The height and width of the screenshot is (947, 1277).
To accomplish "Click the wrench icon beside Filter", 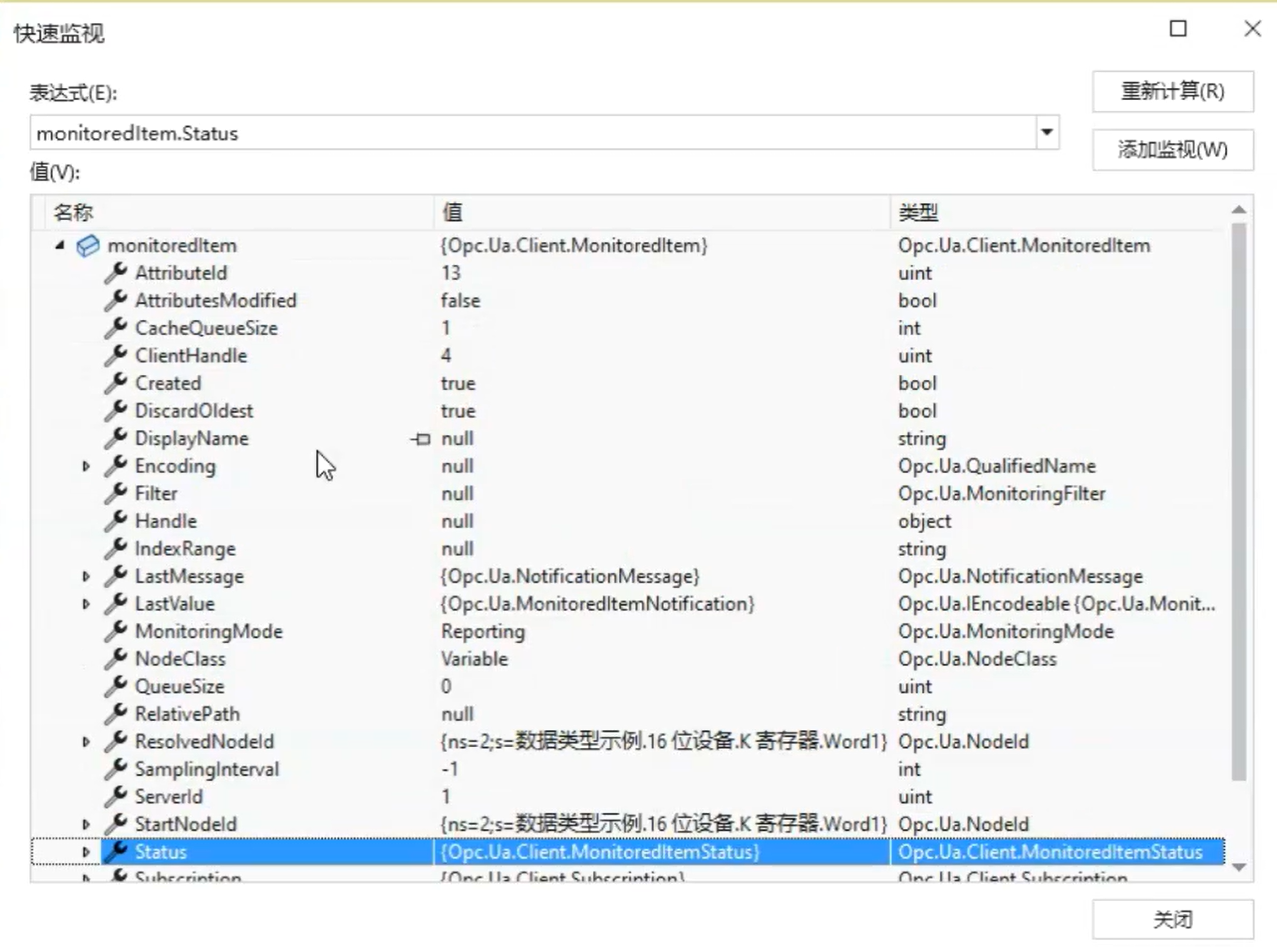I will tap(116, 493).
